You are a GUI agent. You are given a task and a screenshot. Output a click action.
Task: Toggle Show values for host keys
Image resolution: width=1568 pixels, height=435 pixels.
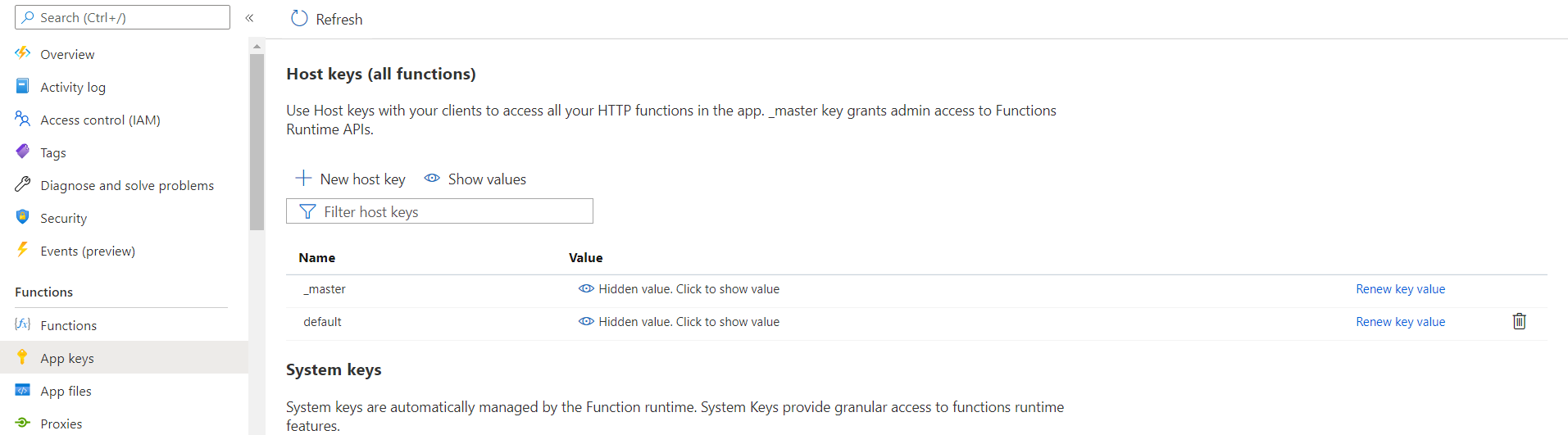[475, 179]
